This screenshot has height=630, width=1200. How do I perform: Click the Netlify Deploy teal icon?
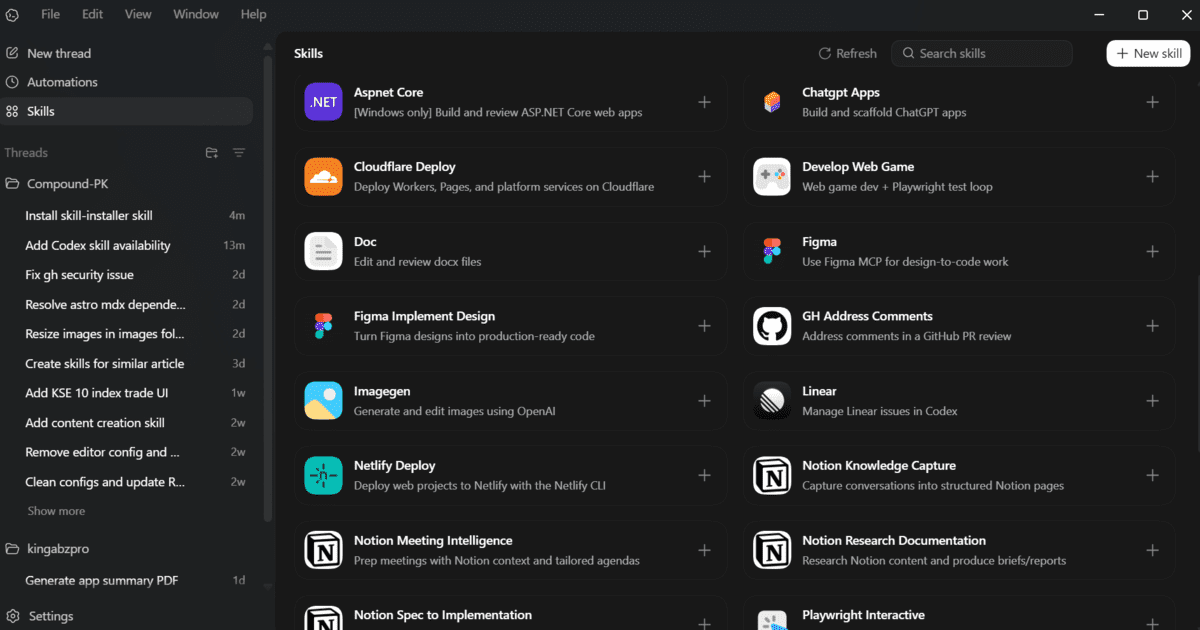click(323, 475)
